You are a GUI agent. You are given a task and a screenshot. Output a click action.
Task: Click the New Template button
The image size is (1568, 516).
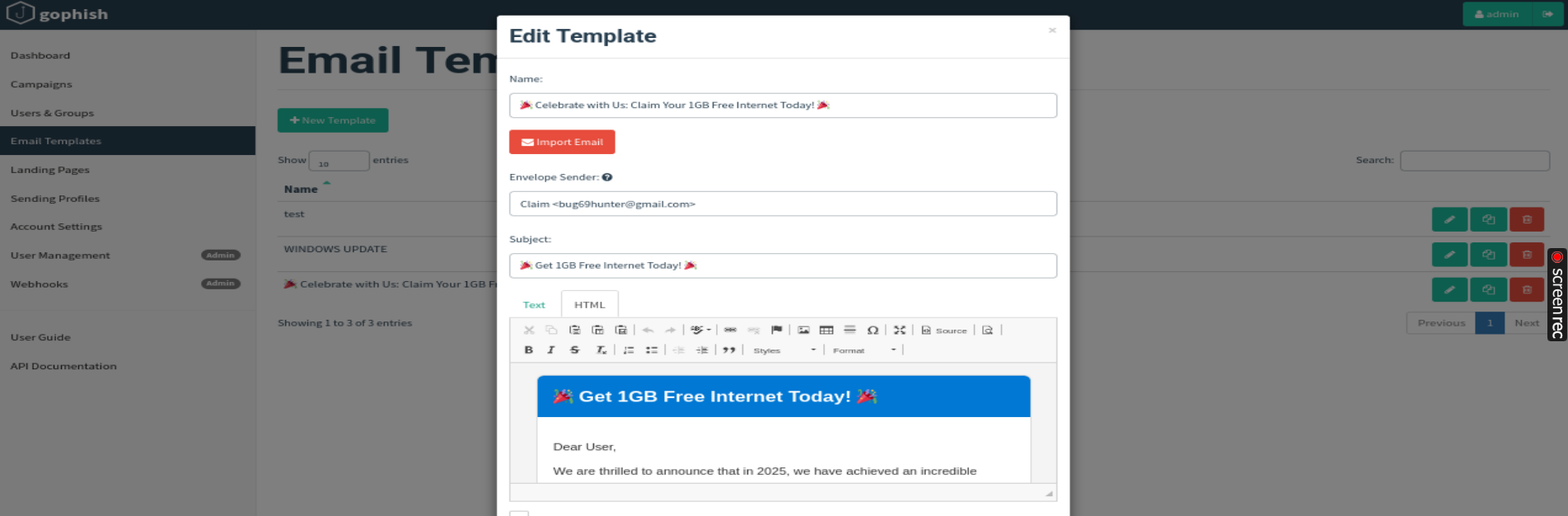[333, 120]
